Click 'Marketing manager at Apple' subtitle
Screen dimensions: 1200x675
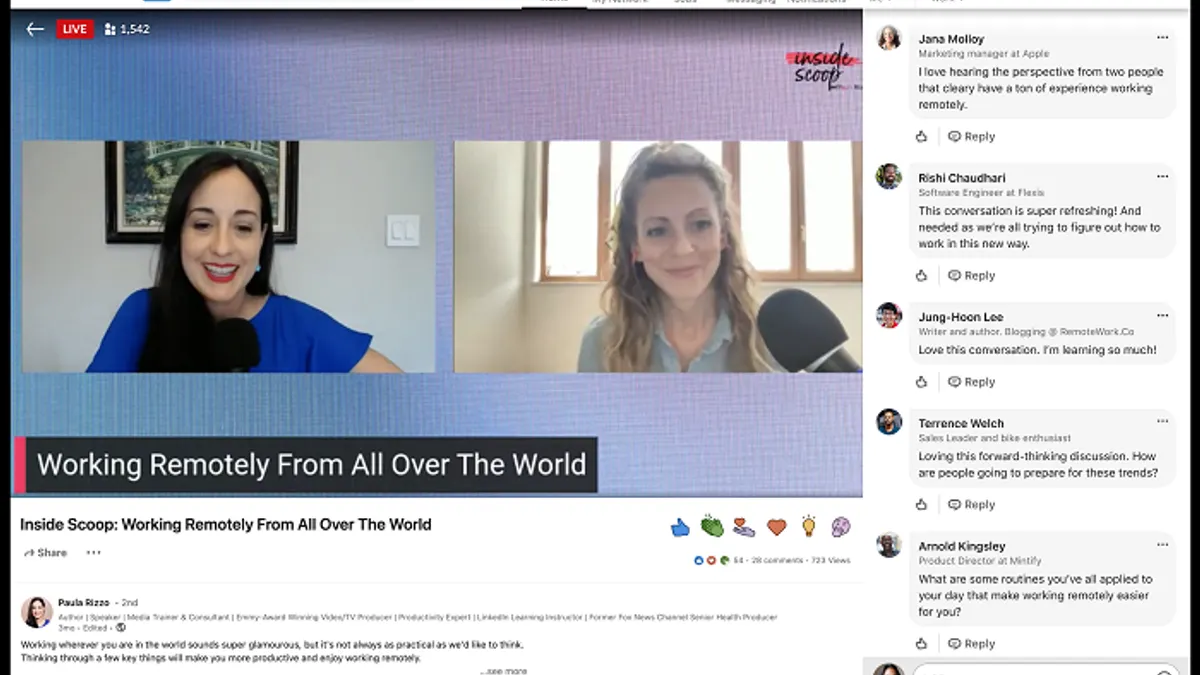tap(984, 54)
